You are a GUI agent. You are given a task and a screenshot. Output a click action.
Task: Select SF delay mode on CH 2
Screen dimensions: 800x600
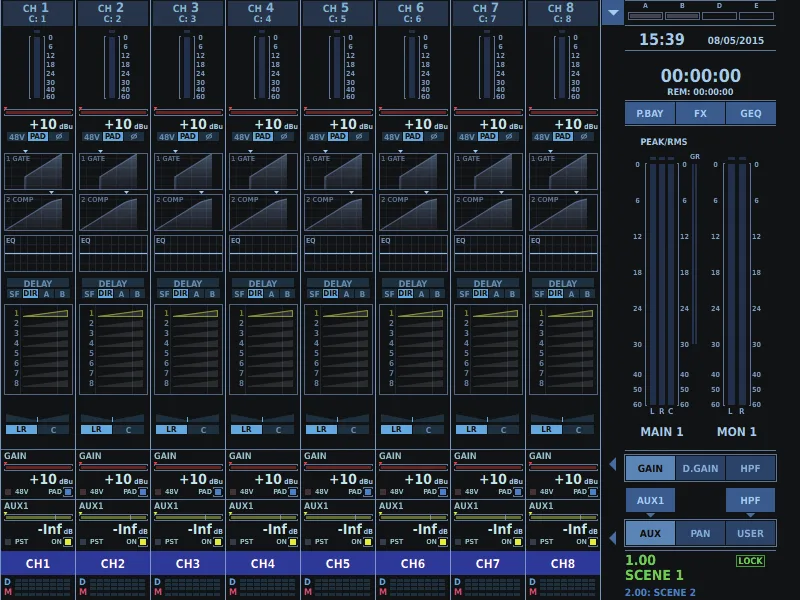pyautogui.click(x=89, y=294)
